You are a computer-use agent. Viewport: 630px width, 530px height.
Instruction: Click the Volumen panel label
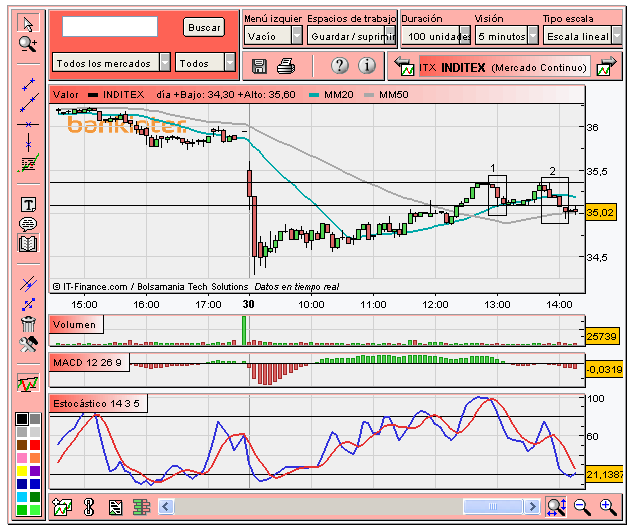76,325
